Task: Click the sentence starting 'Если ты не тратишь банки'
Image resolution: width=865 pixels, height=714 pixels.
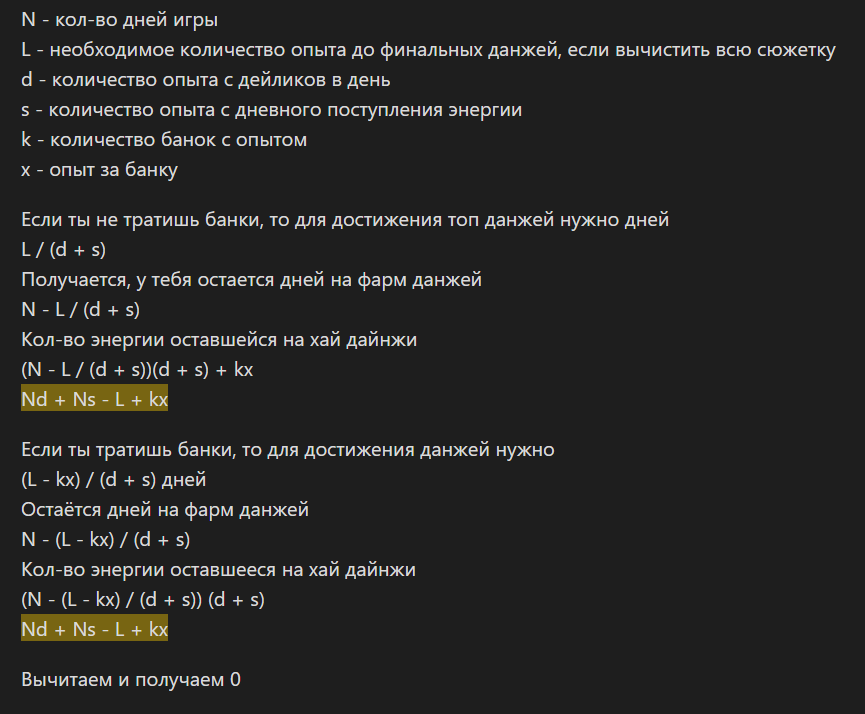Action: 345,220
